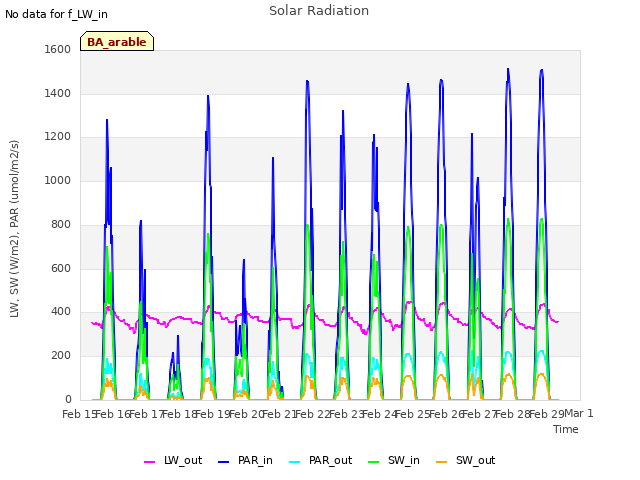The height and width of the screenshot is (480, 640).
Task: Click the LW_out magenta legend swatch
Action: pyautogui.click(x=149, y=462)
